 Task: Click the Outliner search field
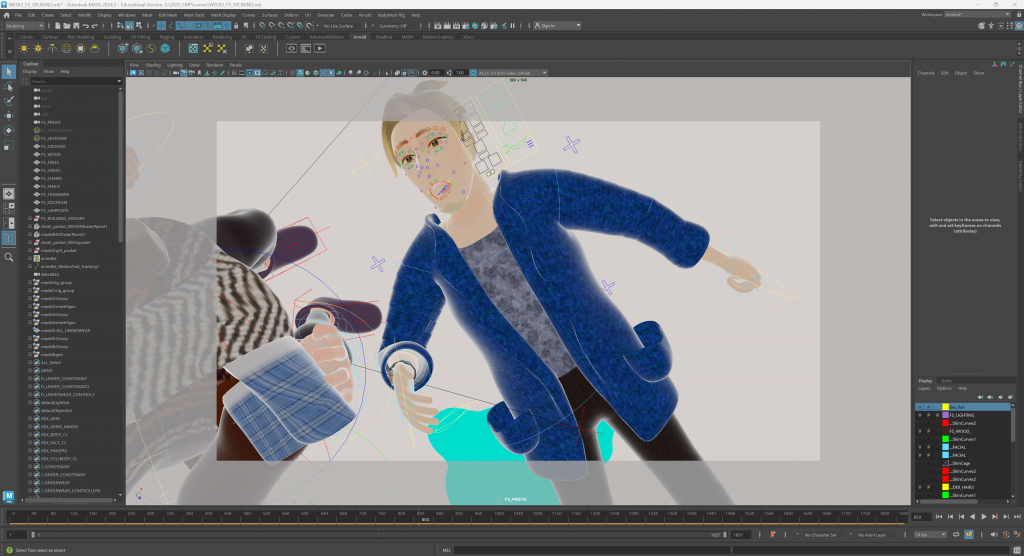pos(72,81)
